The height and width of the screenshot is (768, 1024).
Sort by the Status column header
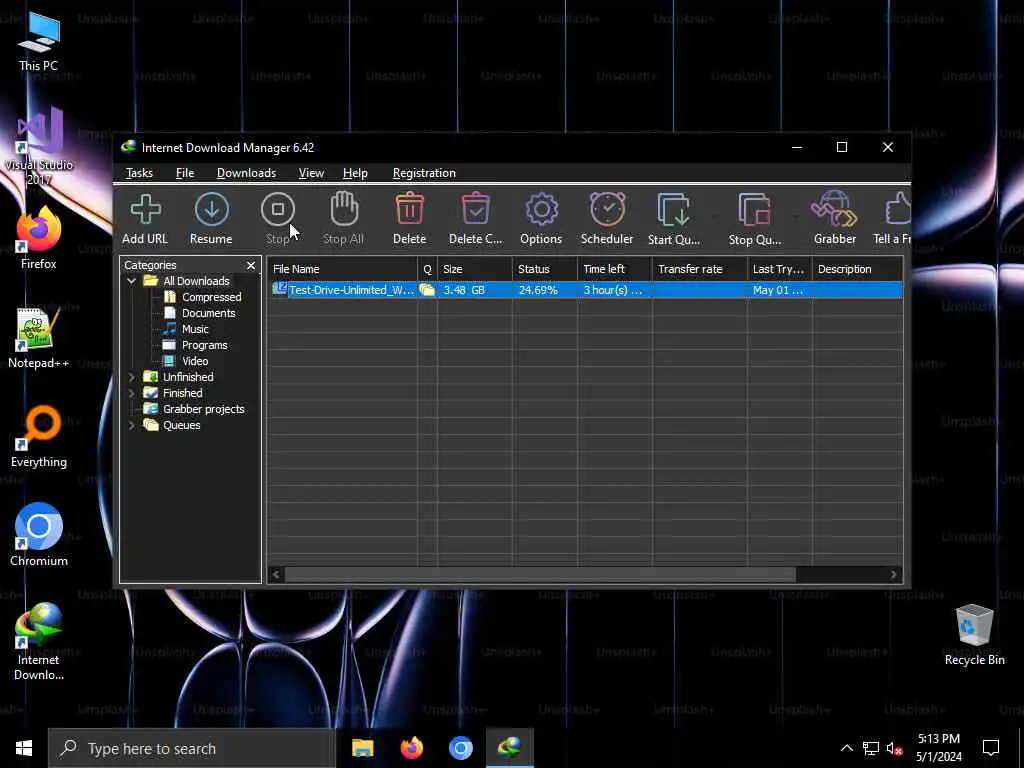click(x=545, y=269)
